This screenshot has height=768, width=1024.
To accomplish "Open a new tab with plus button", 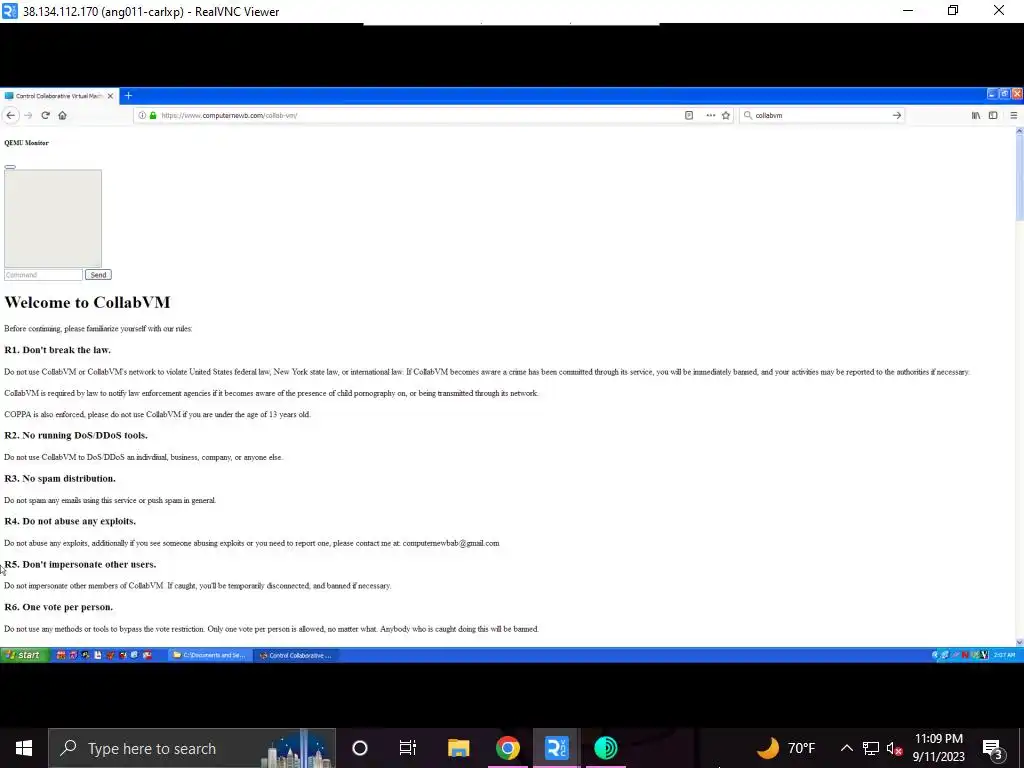I will tap(128, 96).
